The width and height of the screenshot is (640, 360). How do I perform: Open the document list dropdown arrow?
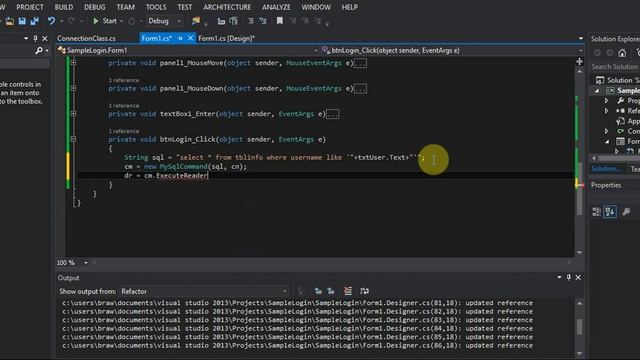tap(581, 38)
